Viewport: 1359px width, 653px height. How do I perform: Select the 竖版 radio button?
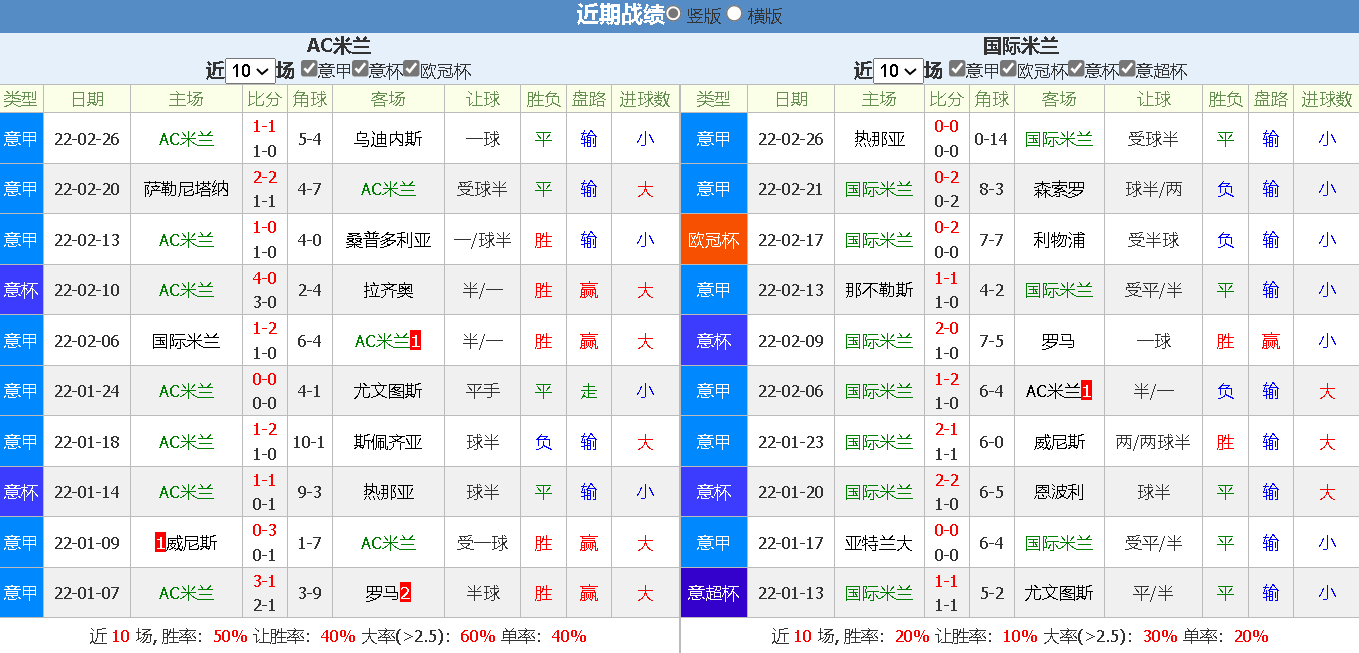pyautogui.click(x=674, y=14)
